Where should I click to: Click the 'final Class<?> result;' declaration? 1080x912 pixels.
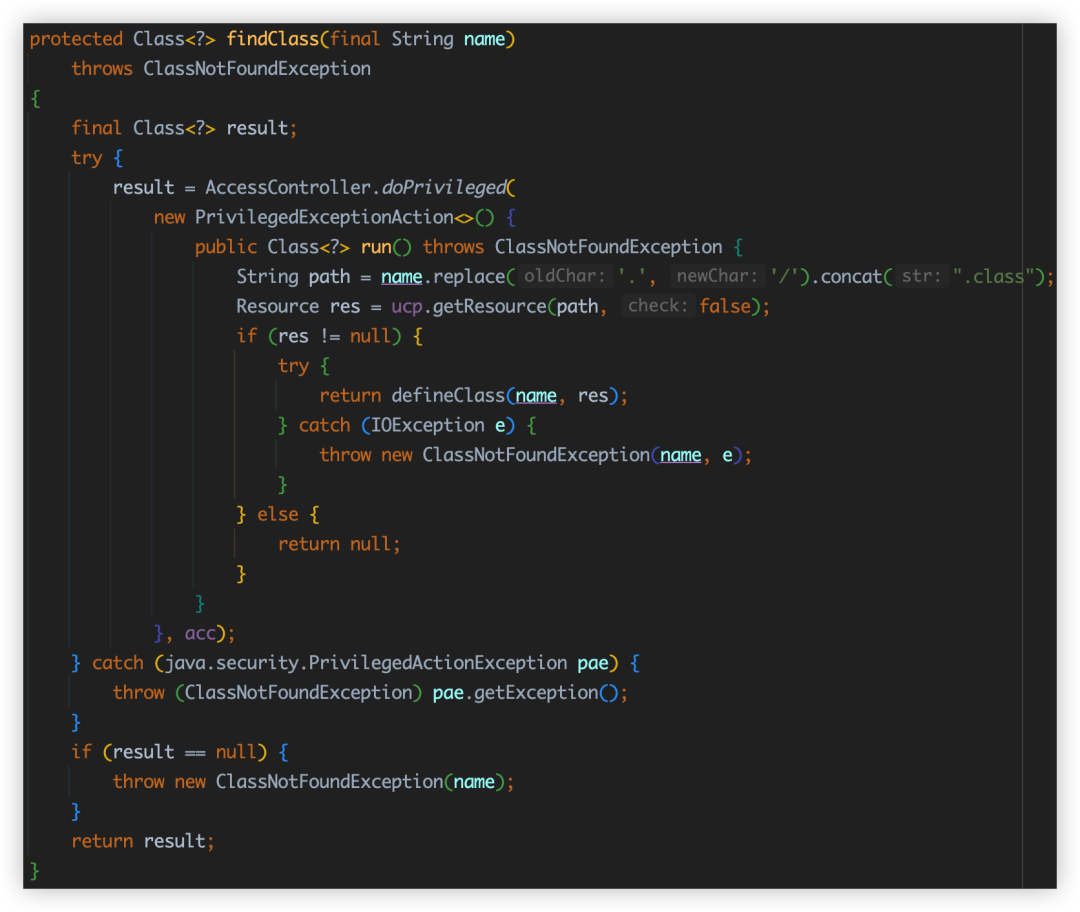[184, 128]
